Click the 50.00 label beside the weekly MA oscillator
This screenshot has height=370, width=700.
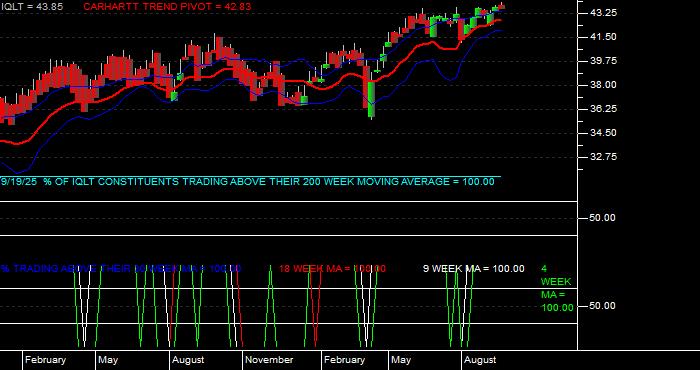point(603,306)
